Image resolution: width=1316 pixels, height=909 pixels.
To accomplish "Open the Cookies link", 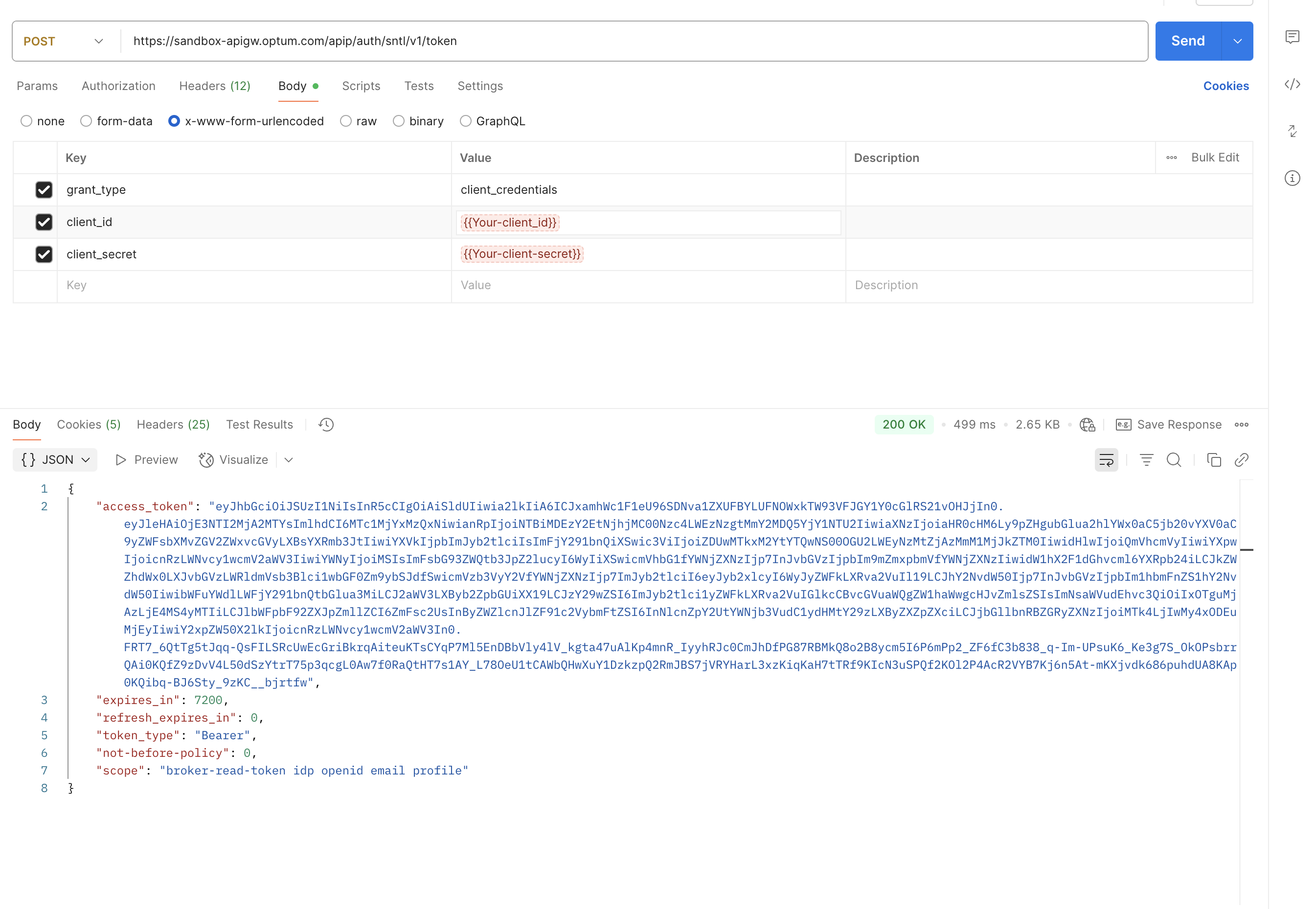I will click(x=1226, y=86).
